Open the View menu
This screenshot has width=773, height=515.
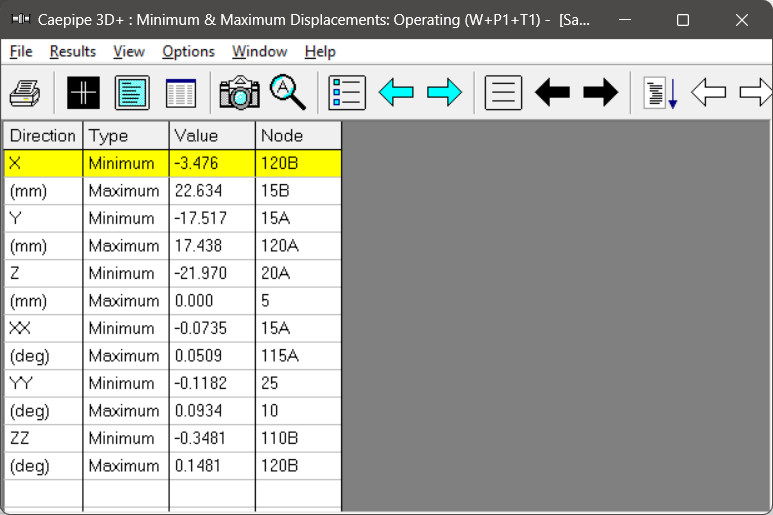129,51
